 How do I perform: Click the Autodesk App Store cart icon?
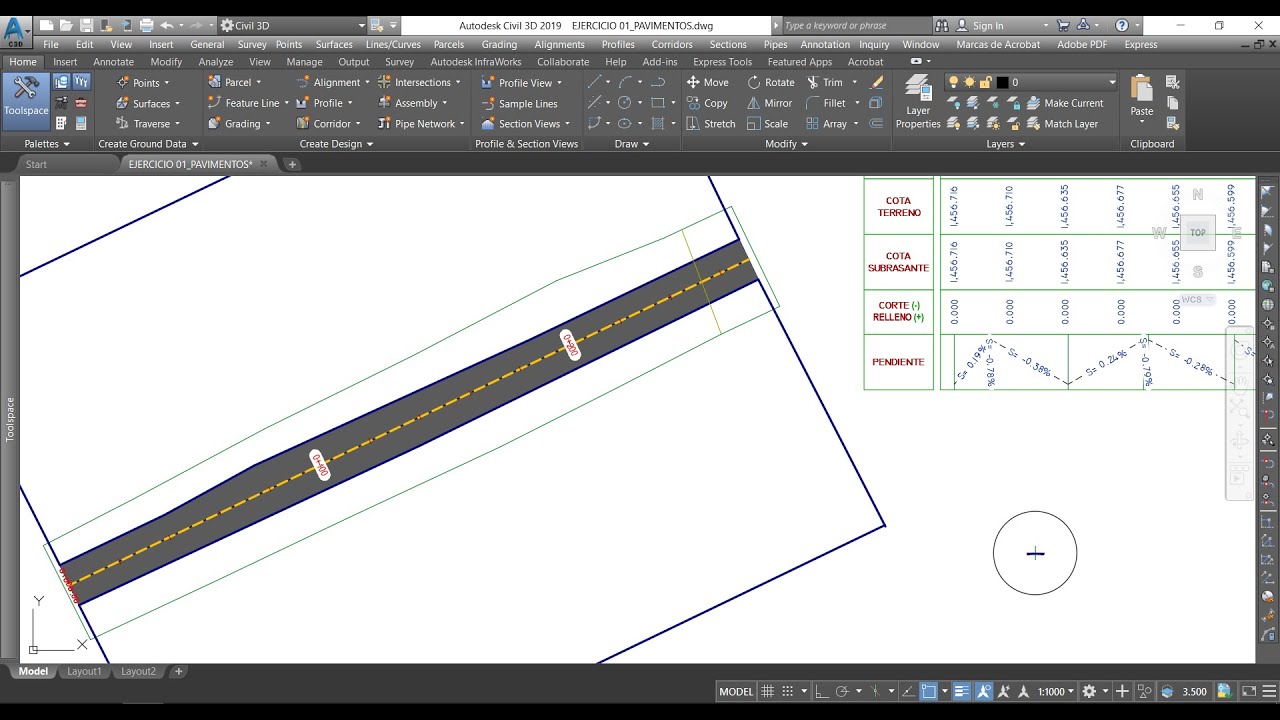click(1062, 25)
